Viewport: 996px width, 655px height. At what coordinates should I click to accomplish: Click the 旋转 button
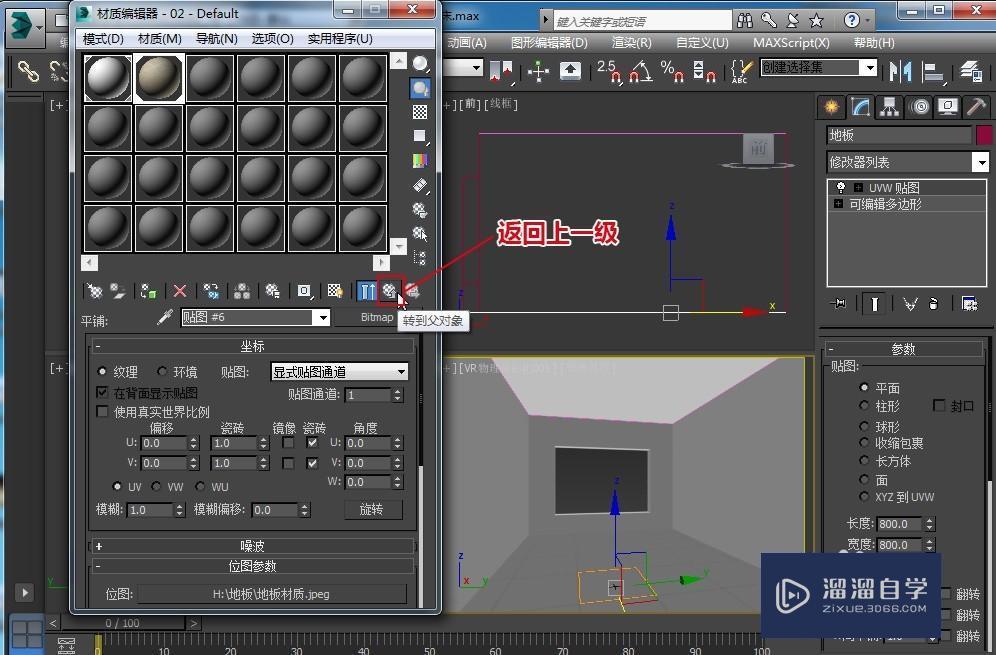pyautogui.click(x=373, y=509)
